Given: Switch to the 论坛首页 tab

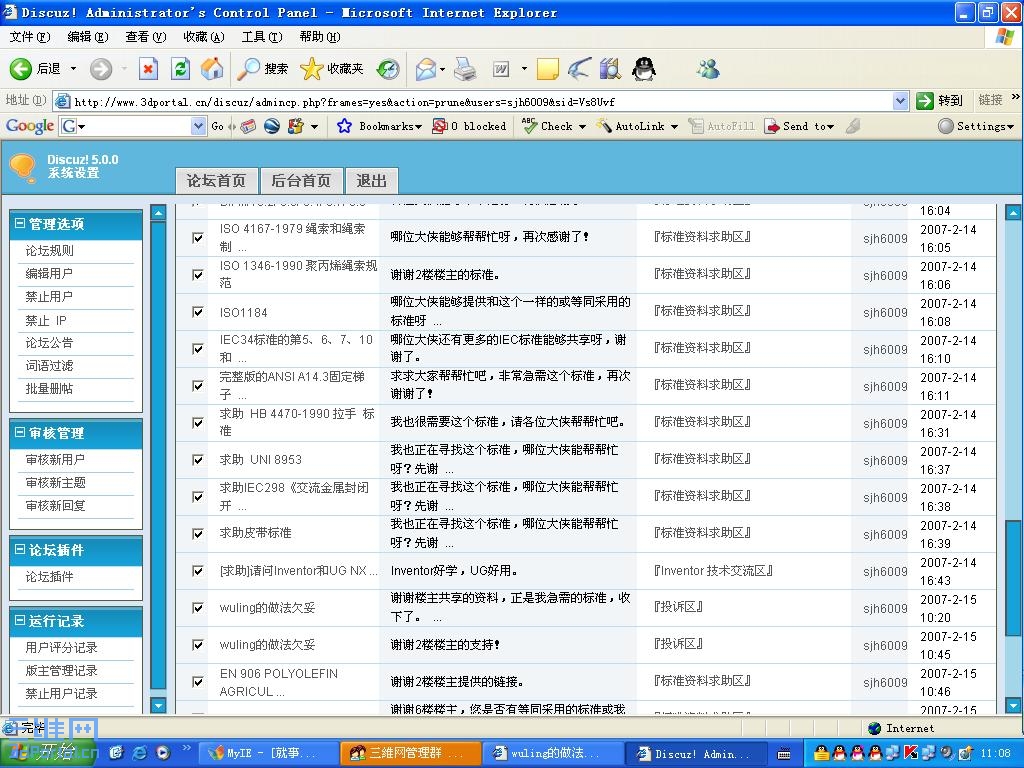Looking at the screenshot, I should pos(216,181).
